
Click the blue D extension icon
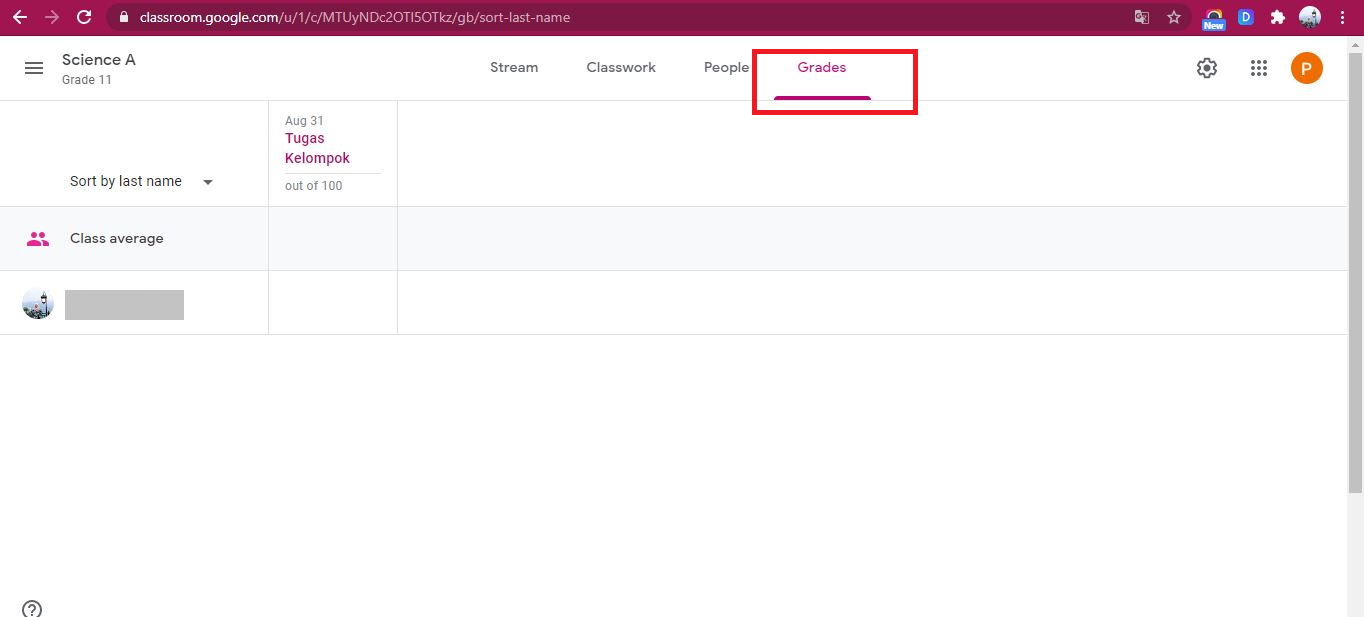[1246, 17]
